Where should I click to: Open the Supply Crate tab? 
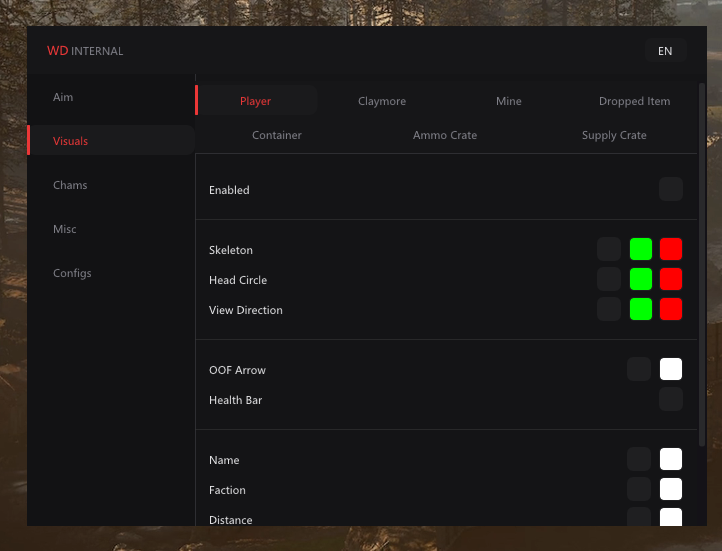click(x=614, y=135)
